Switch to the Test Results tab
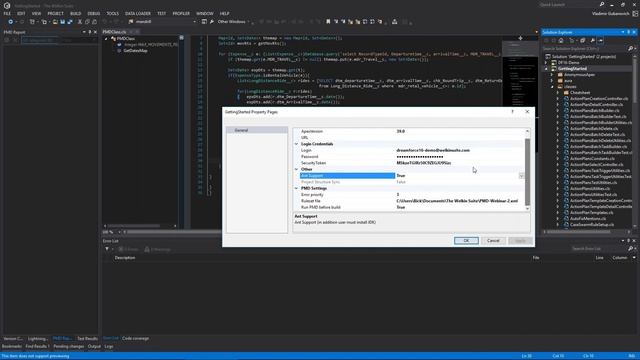The height and width of the screenshot is (360, 640). (x=87, y=338)
